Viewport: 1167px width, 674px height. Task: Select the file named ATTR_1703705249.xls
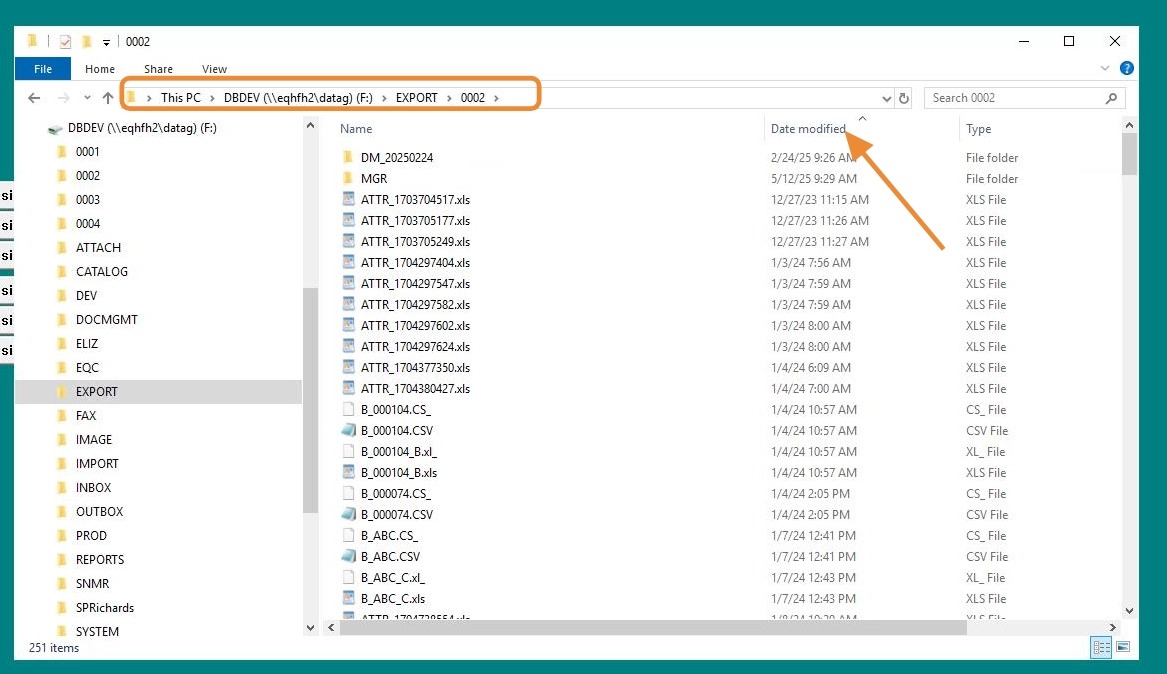415,242
